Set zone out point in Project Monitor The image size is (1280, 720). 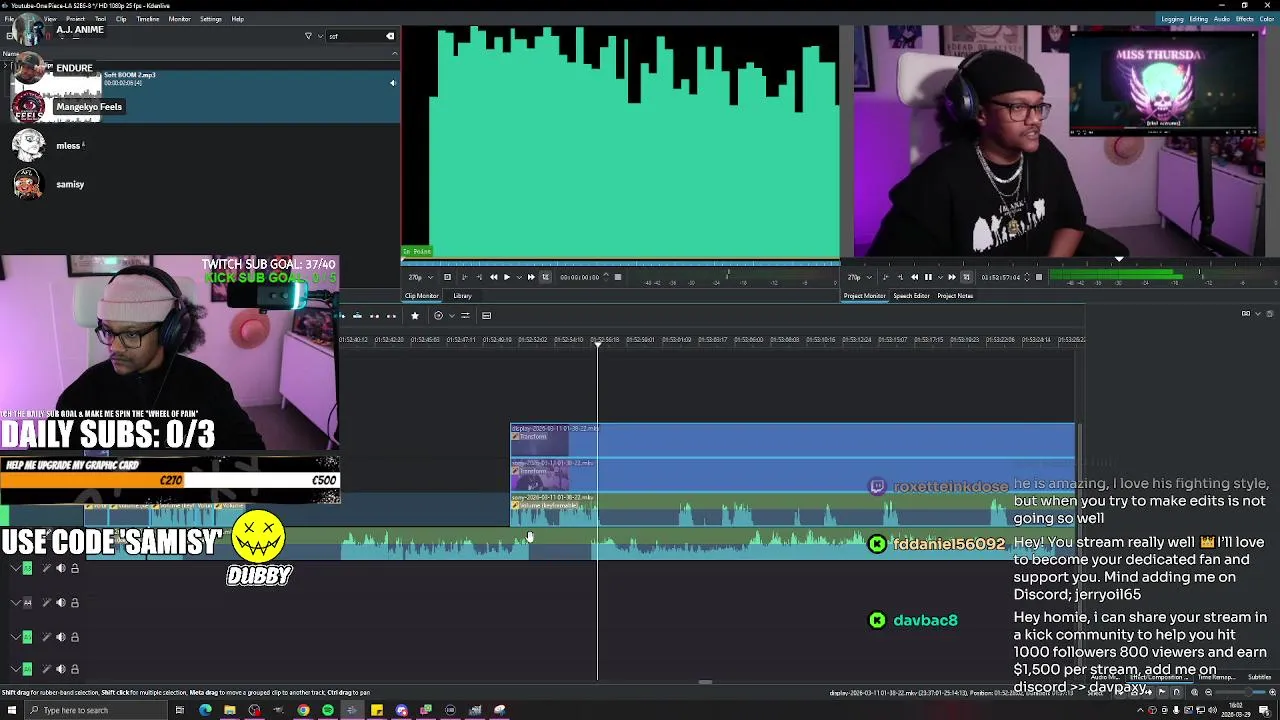point(900,277)
